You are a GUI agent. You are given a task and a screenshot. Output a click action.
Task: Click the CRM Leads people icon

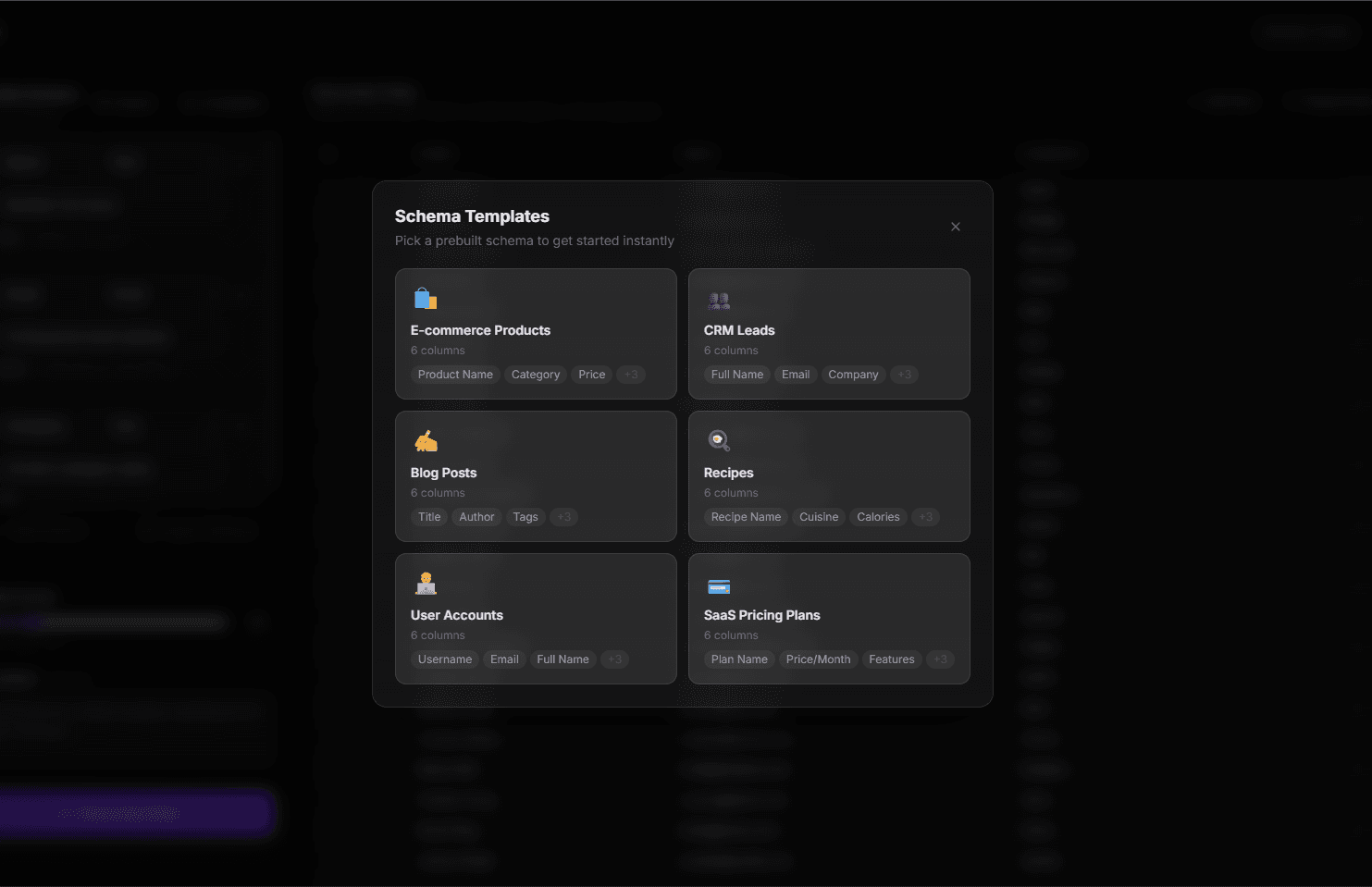pos(719,300)
